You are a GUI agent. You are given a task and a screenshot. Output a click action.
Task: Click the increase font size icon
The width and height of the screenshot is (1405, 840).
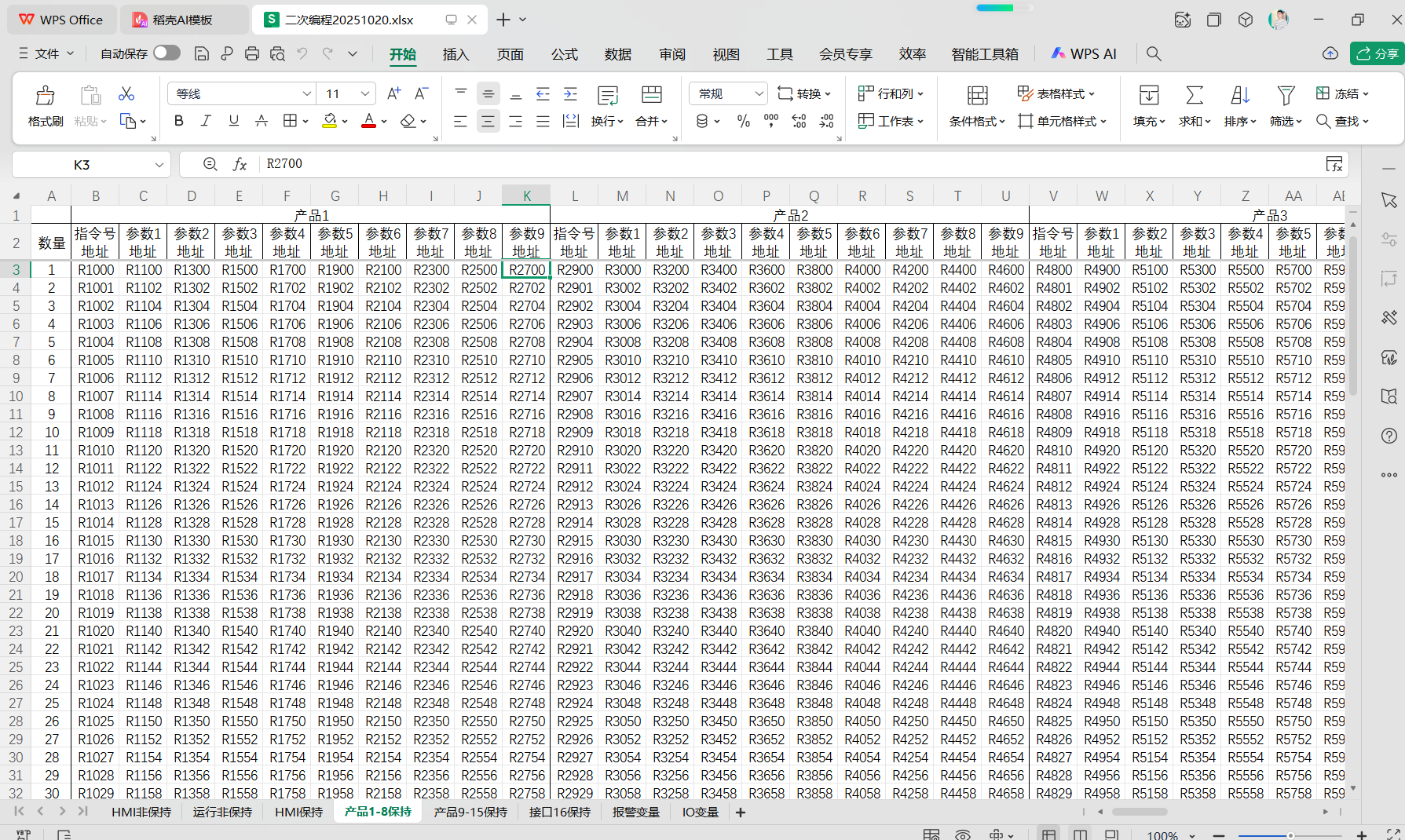393,94
